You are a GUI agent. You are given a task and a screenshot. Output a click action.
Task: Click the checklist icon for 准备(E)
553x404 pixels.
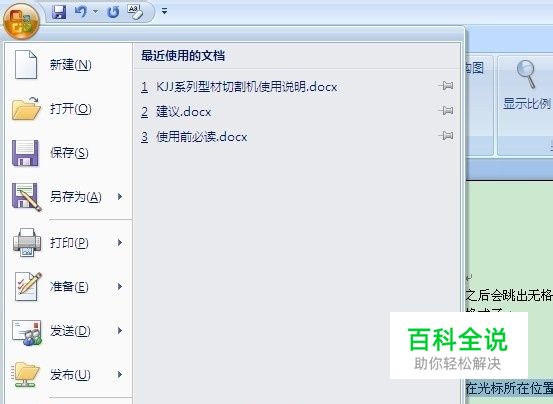[x=28, y=286]
